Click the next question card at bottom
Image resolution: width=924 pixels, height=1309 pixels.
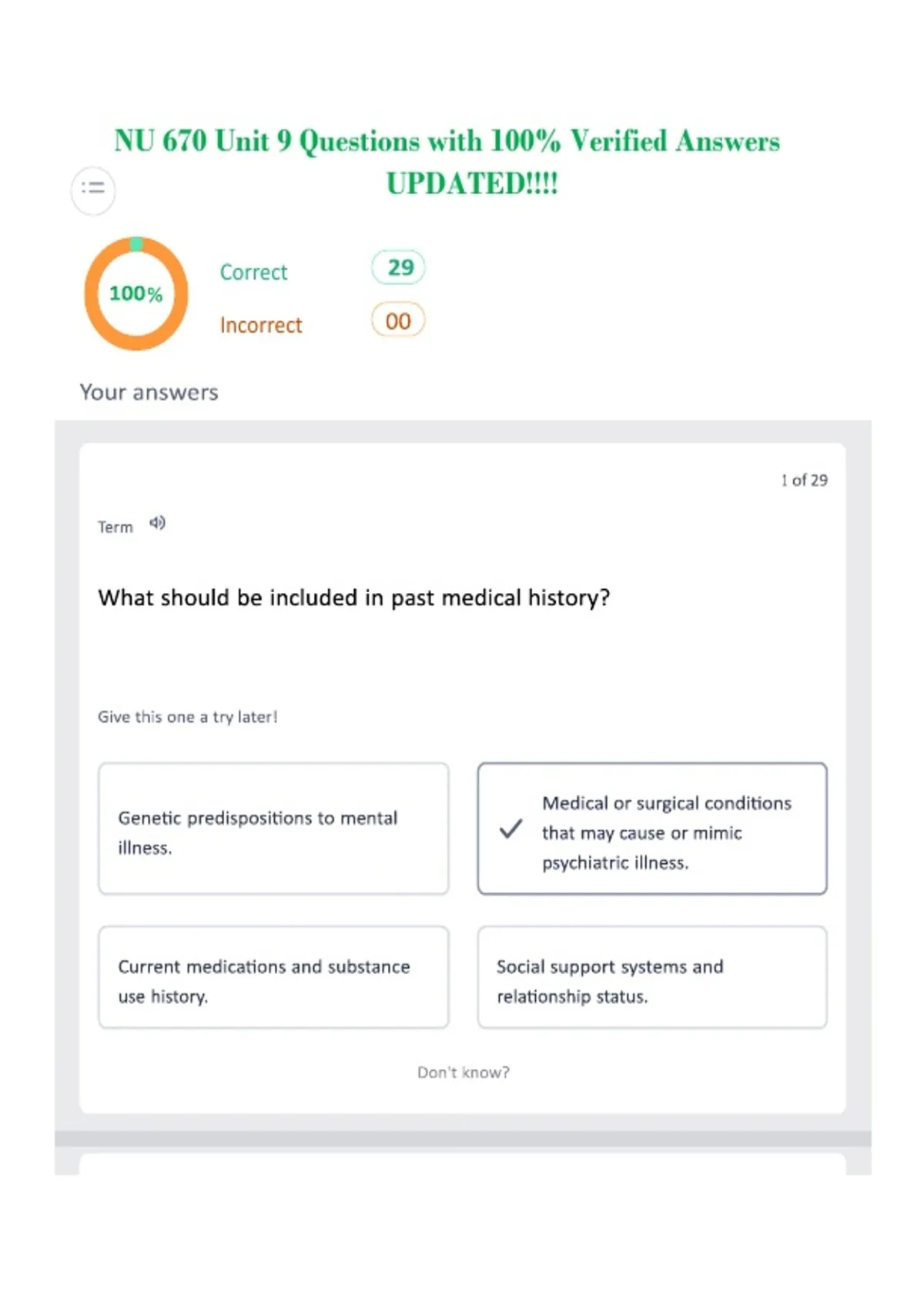pos(463,1163)
